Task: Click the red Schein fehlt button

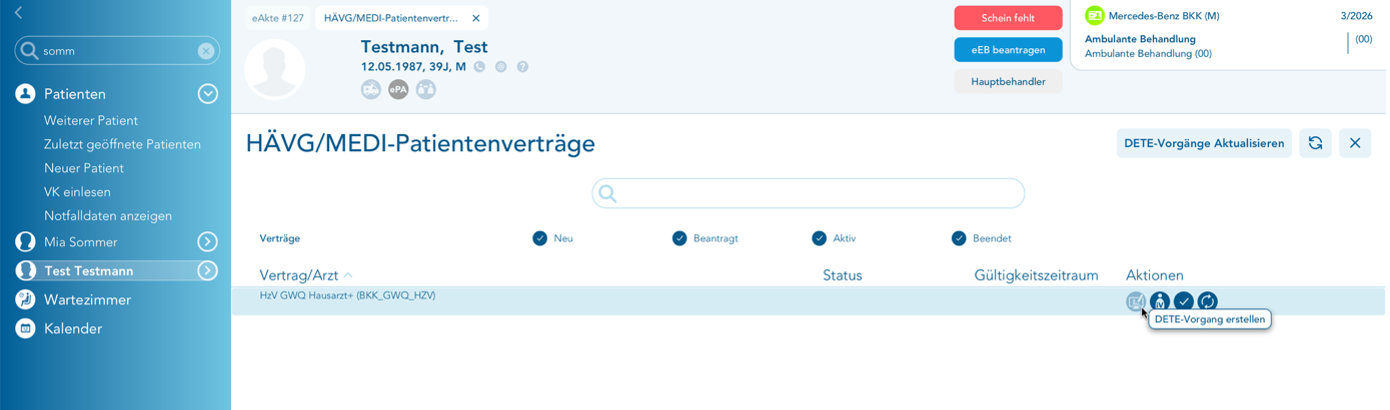Action: point(1008,18)
